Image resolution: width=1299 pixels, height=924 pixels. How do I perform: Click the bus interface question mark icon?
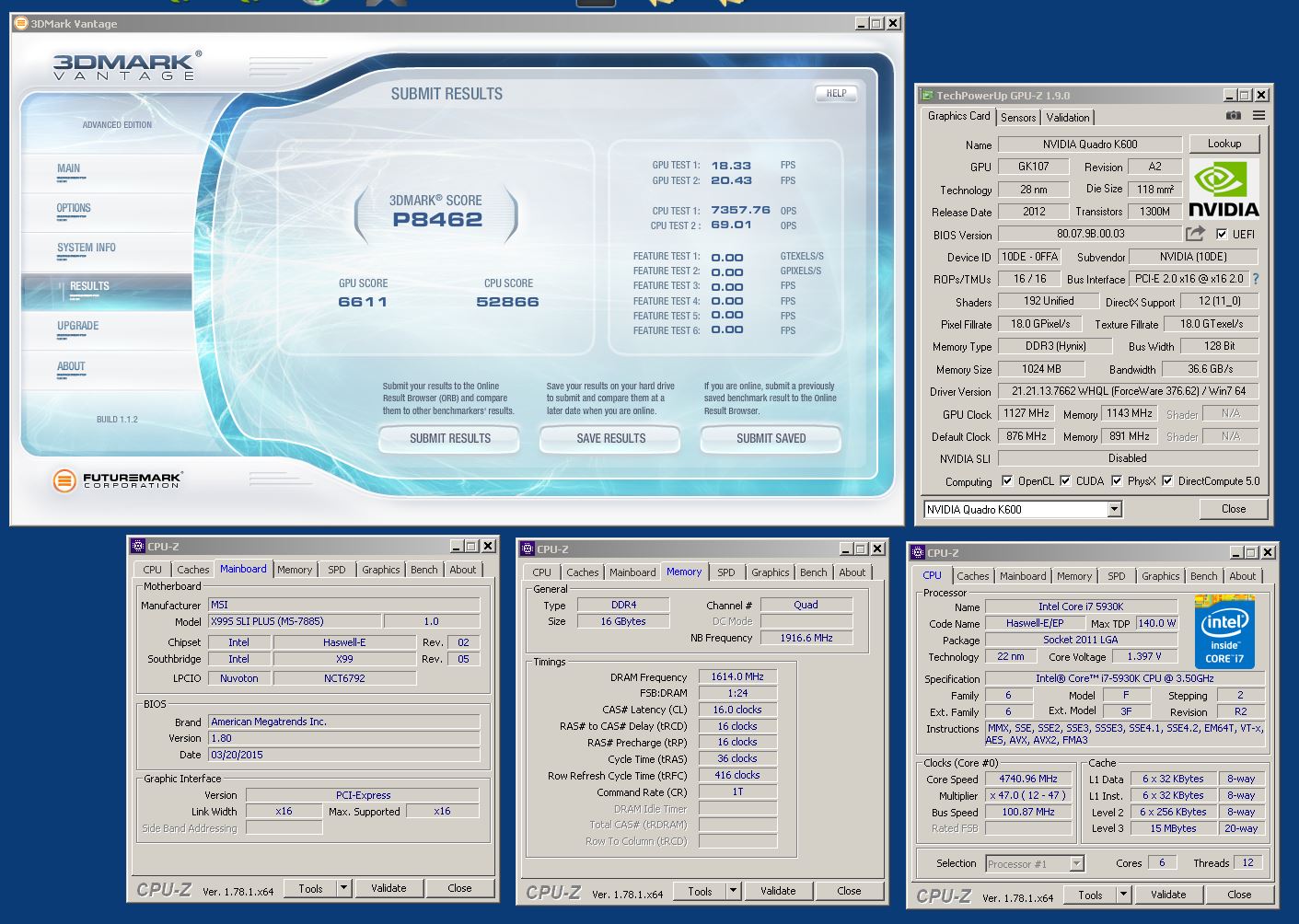tap(1255, 279)
